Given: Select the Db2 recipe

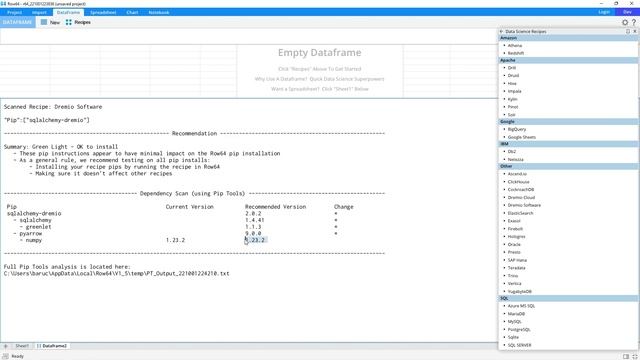Looking at the screenshot, I should coord(511,151).
